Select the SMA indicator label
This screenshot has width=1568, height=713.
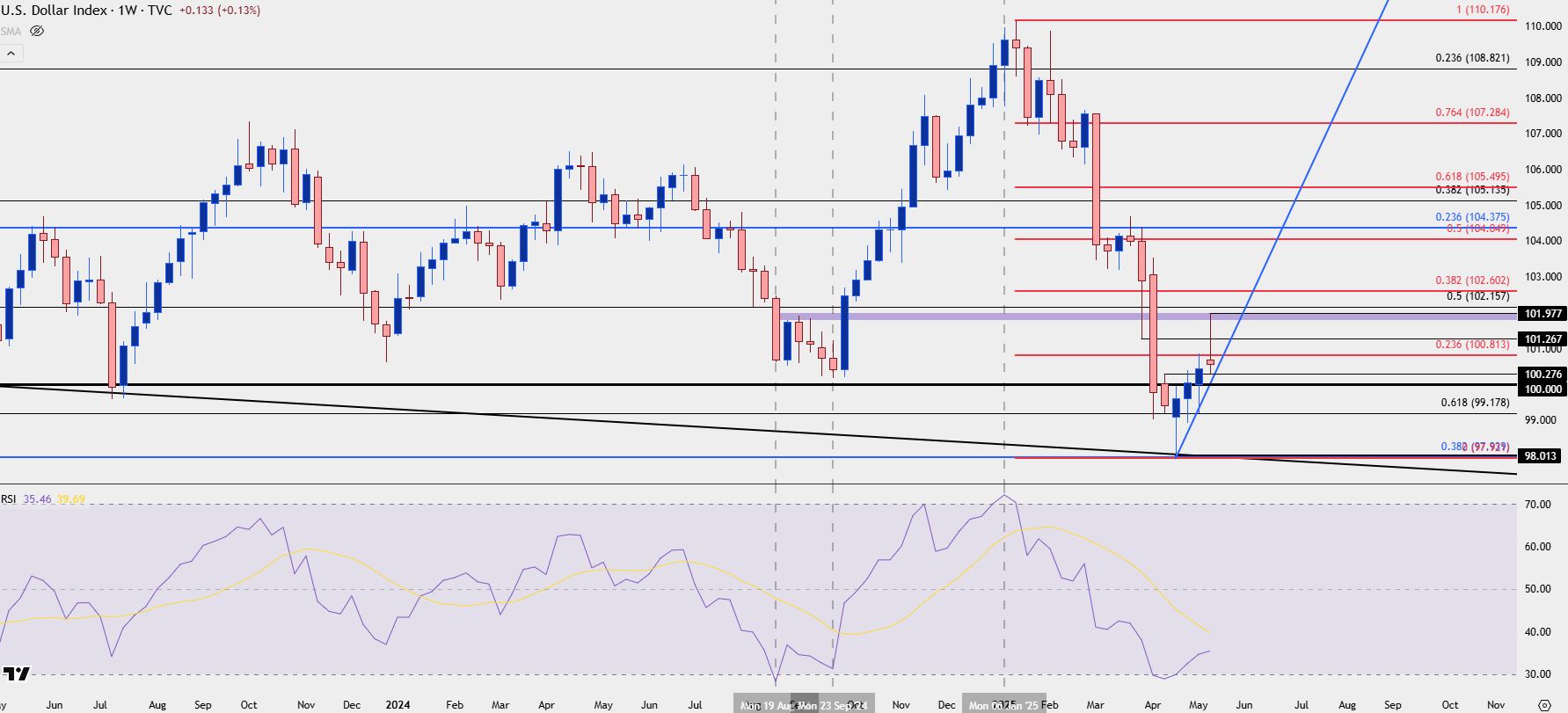(x=11, y=31)
